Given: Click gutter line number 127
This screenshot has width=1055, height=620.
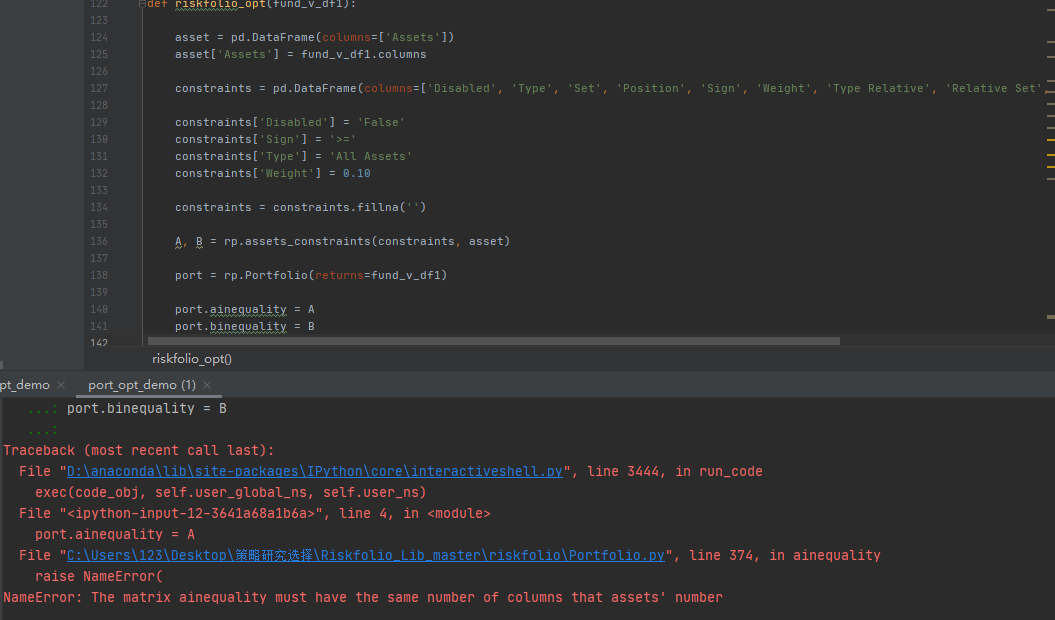Looking at the screenshot, I should (99, 88).
